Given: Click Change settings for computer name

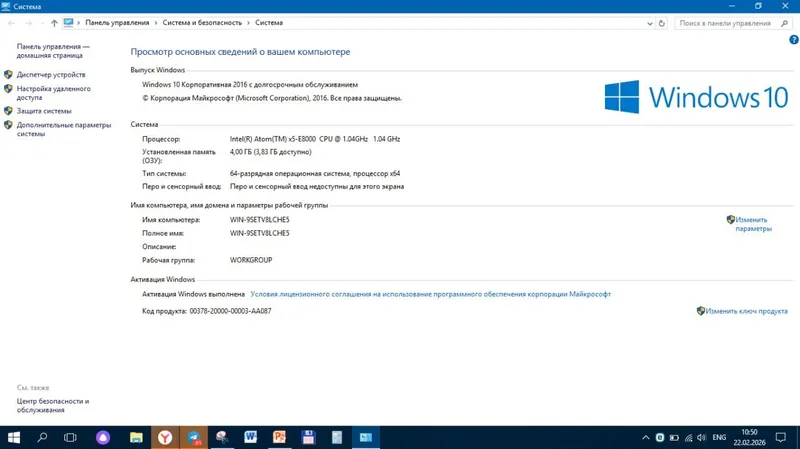Looking at the screenshot, I should [754, 224].
